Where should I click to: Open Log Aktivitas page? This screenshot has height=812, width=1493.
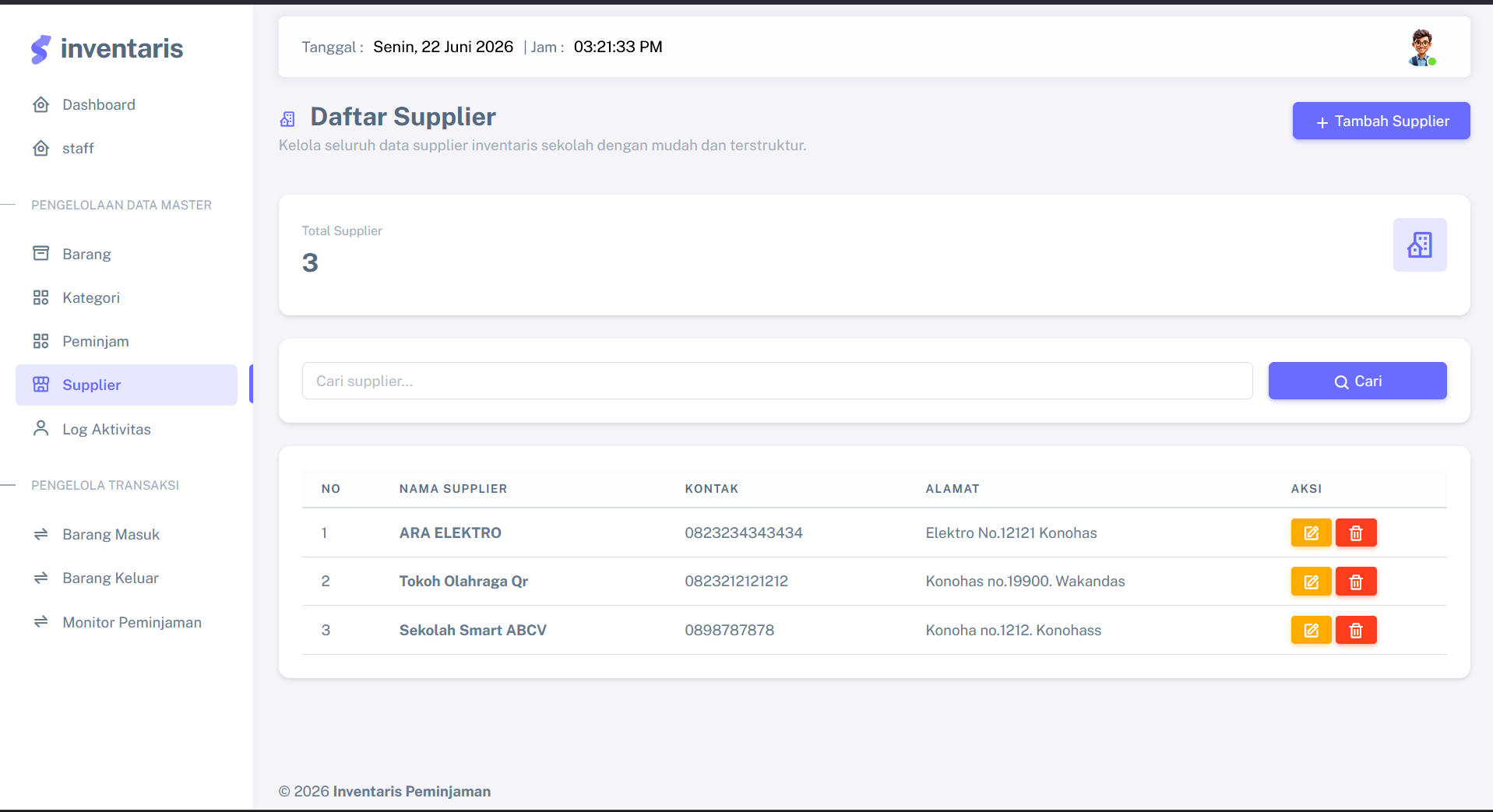click(x=126, y=429)
